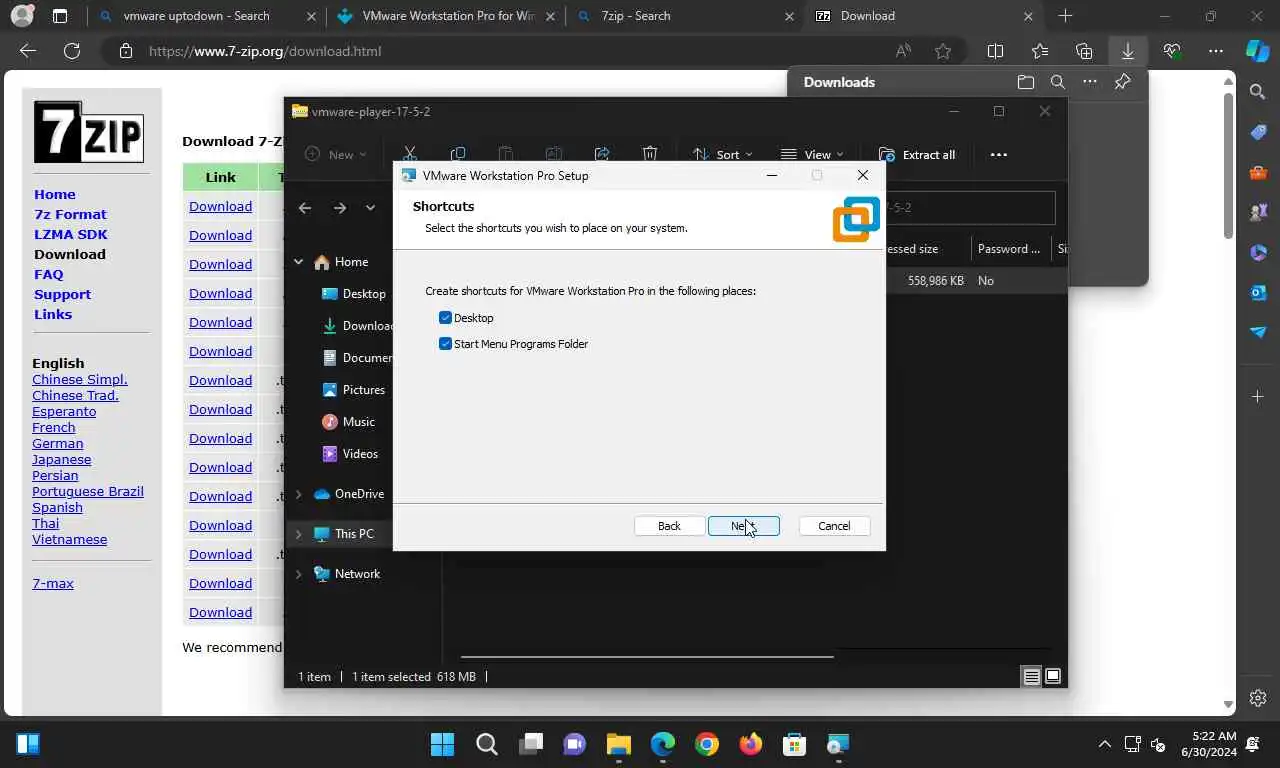Open a new browser tab
Image resolution: width=1280 pixels, height=768 pixels.
coord(1065,16)
